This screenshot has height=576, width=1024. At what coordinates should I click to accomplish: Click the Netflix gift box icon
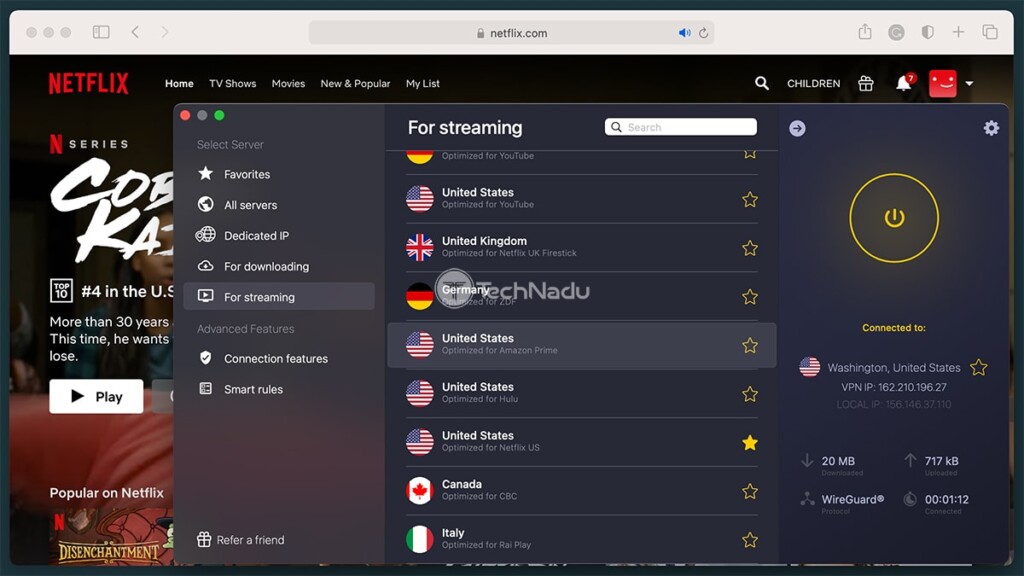(865, 83)
